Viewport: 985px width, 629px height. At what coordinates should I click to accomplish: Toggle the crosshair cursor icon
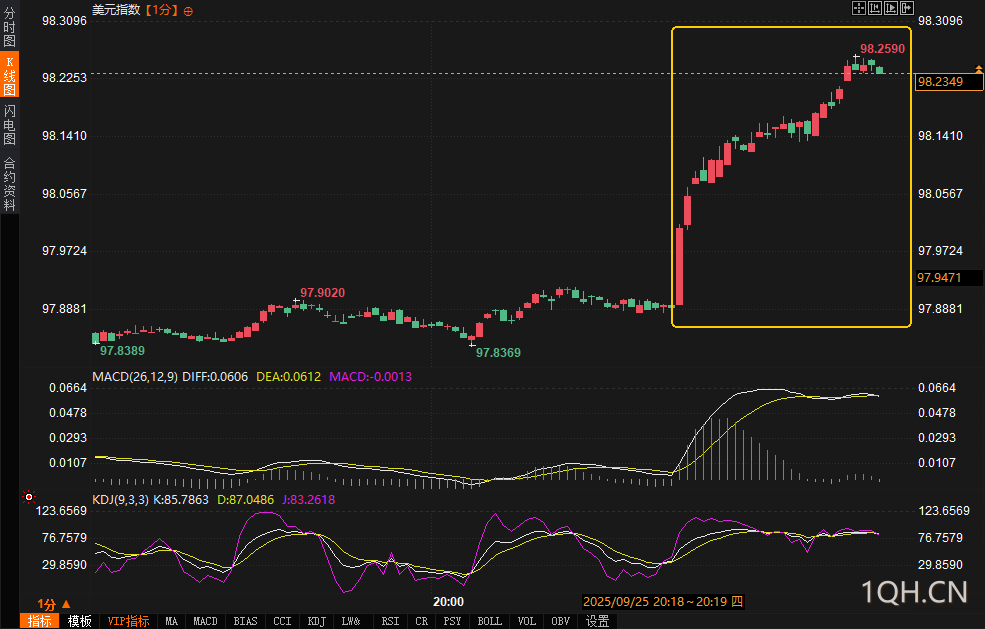(x=859, y=8)
